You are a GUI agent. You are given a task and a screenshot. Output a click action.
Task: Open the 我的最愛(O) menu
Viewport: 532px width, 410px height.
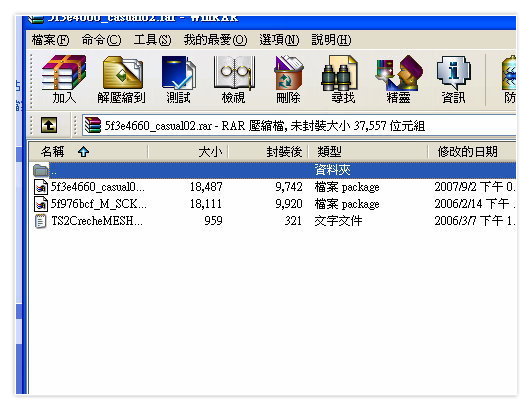point(215,40)
